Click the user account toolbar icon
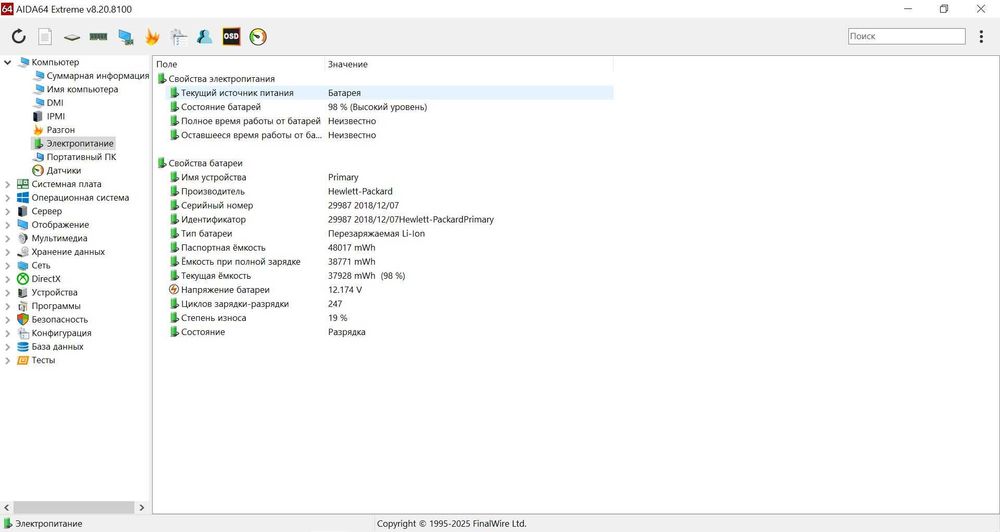The width and height of the screenshot is (1000, 532). coord(205,36)
